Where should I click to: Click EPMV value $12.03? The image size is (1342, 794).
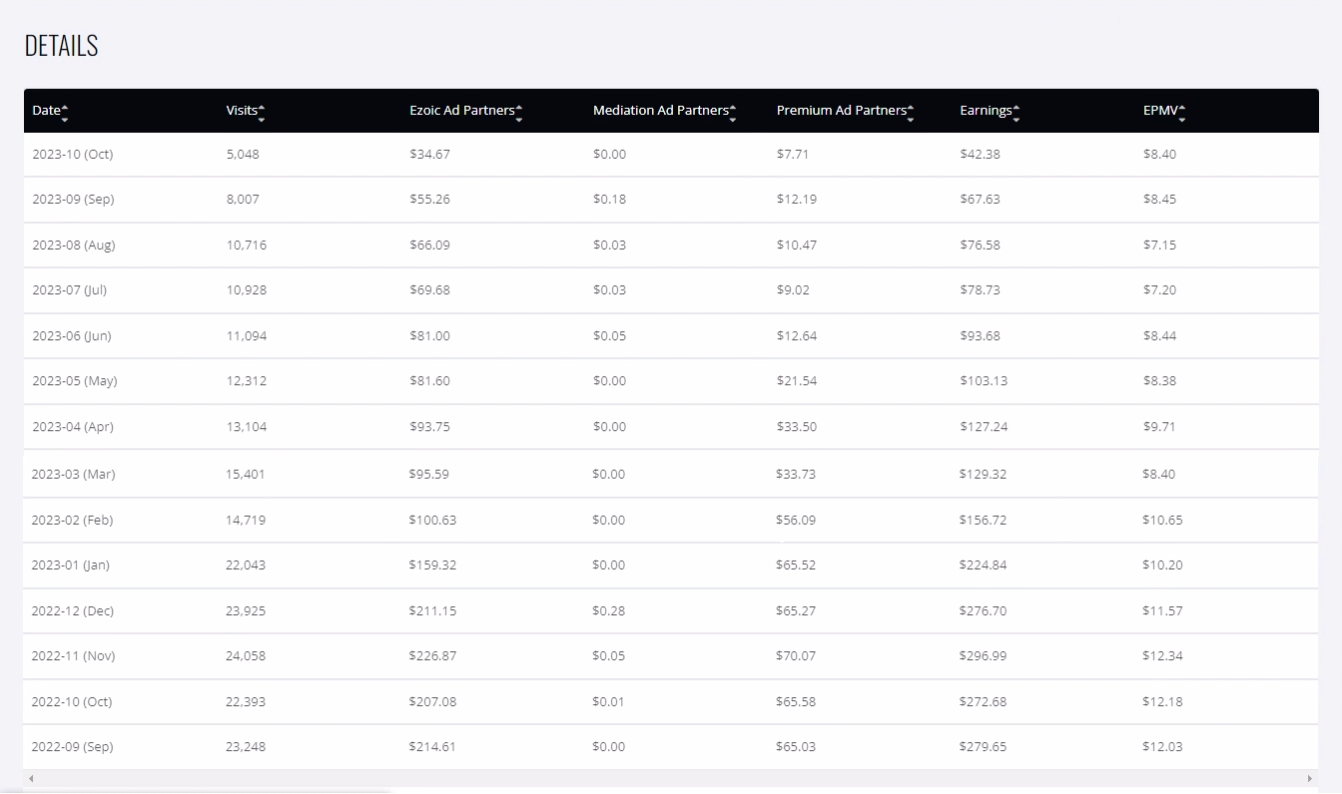pos(1163,747)
